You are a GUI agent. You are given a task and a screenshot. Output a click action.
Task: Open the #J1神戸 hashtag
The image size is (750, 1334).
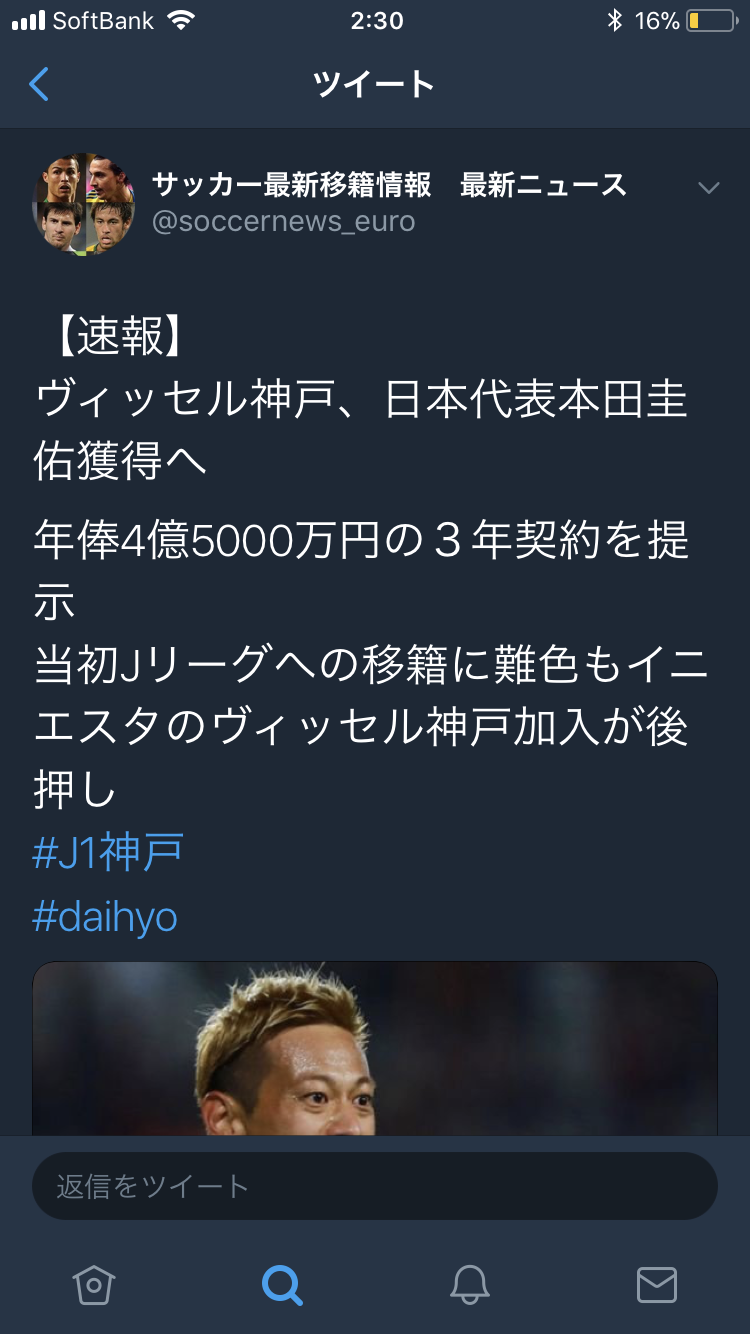click(x=108, y=853)
